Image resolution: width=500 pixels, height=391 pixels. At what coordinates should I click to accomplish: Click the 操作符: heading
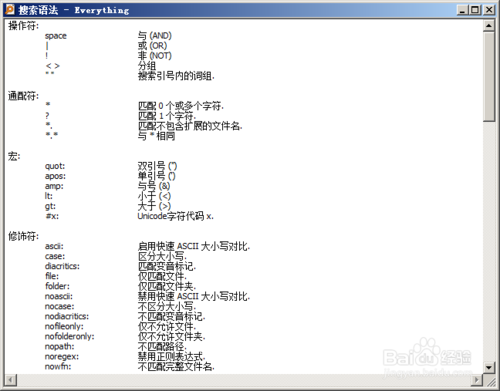coord(23,25)
